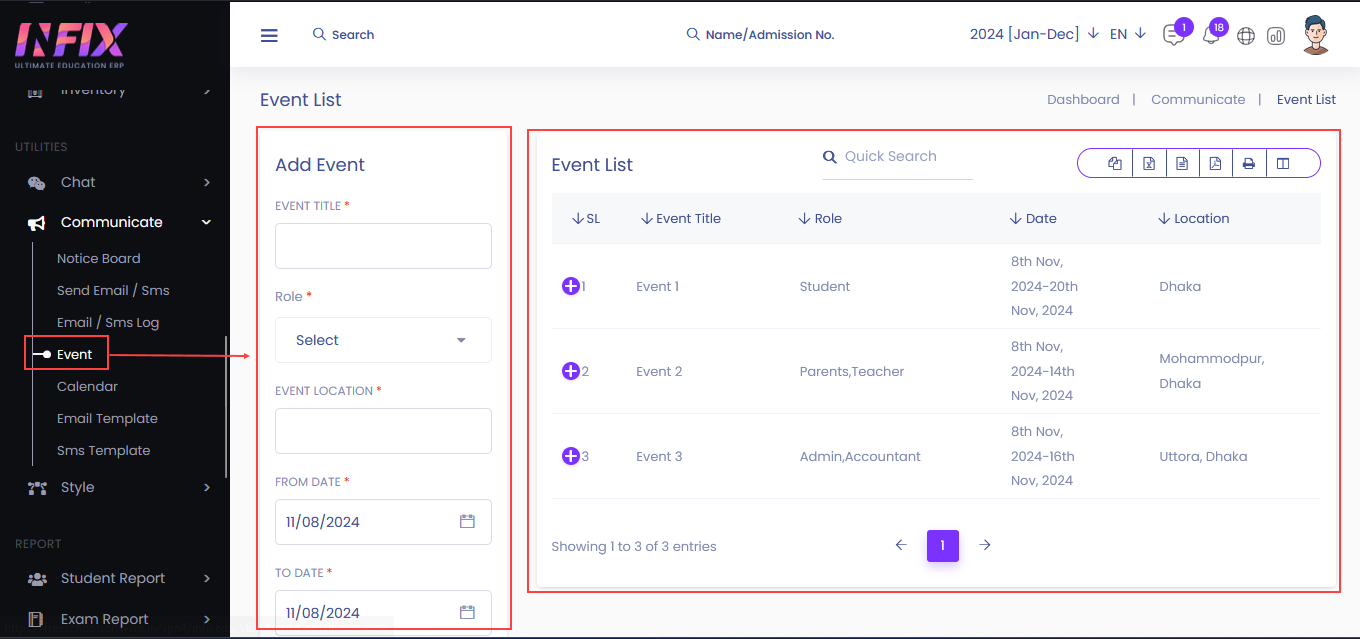This screenshot has width=1360, height=639.
Task: Open the bar chart reports icon
Action: tap(1276, 36)
